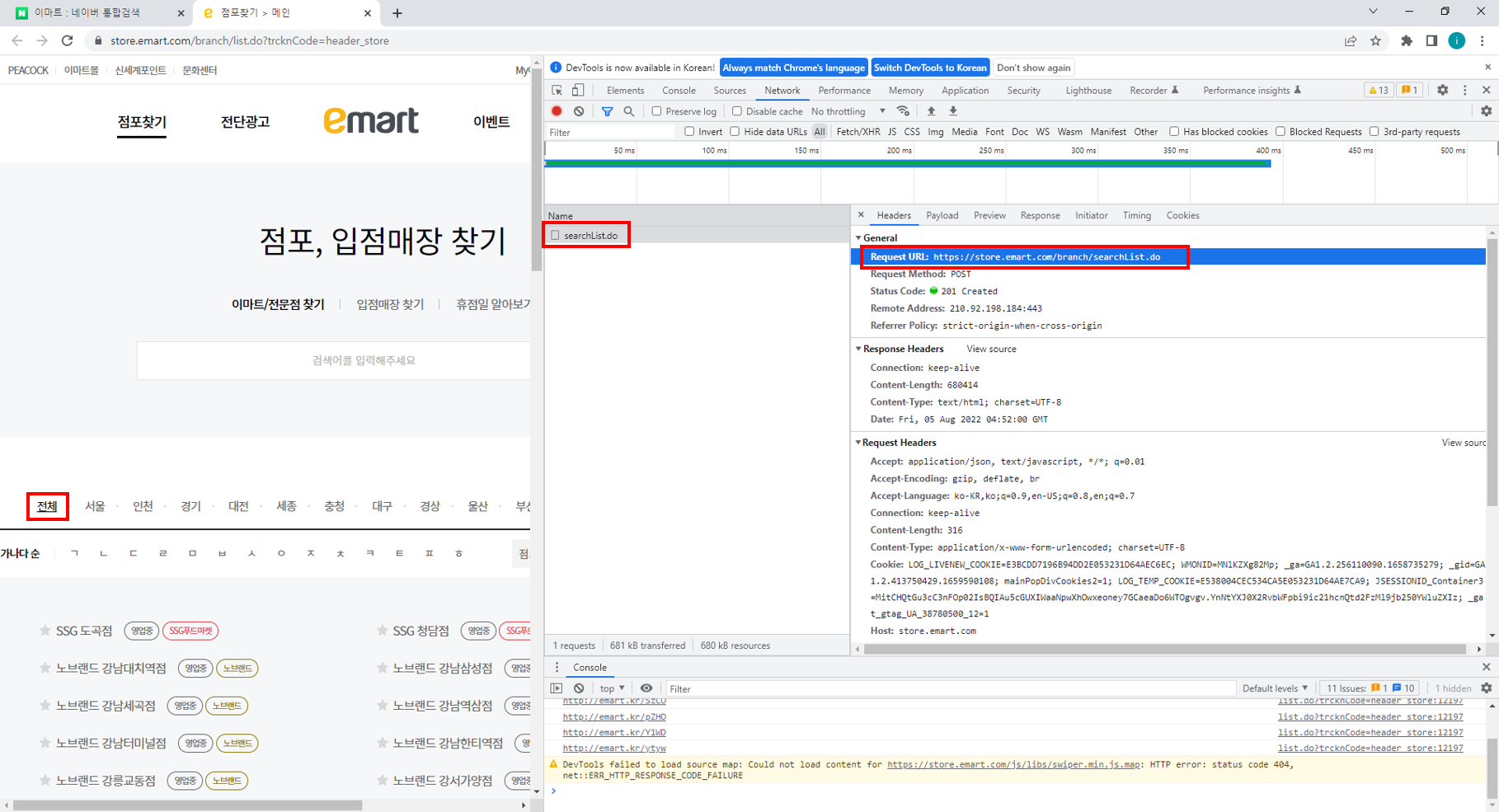The width and height of the screenshot is (1499, 812).
Task: Click the headers pane horizontal scrollbar
Action: [x=1167, y=649]
